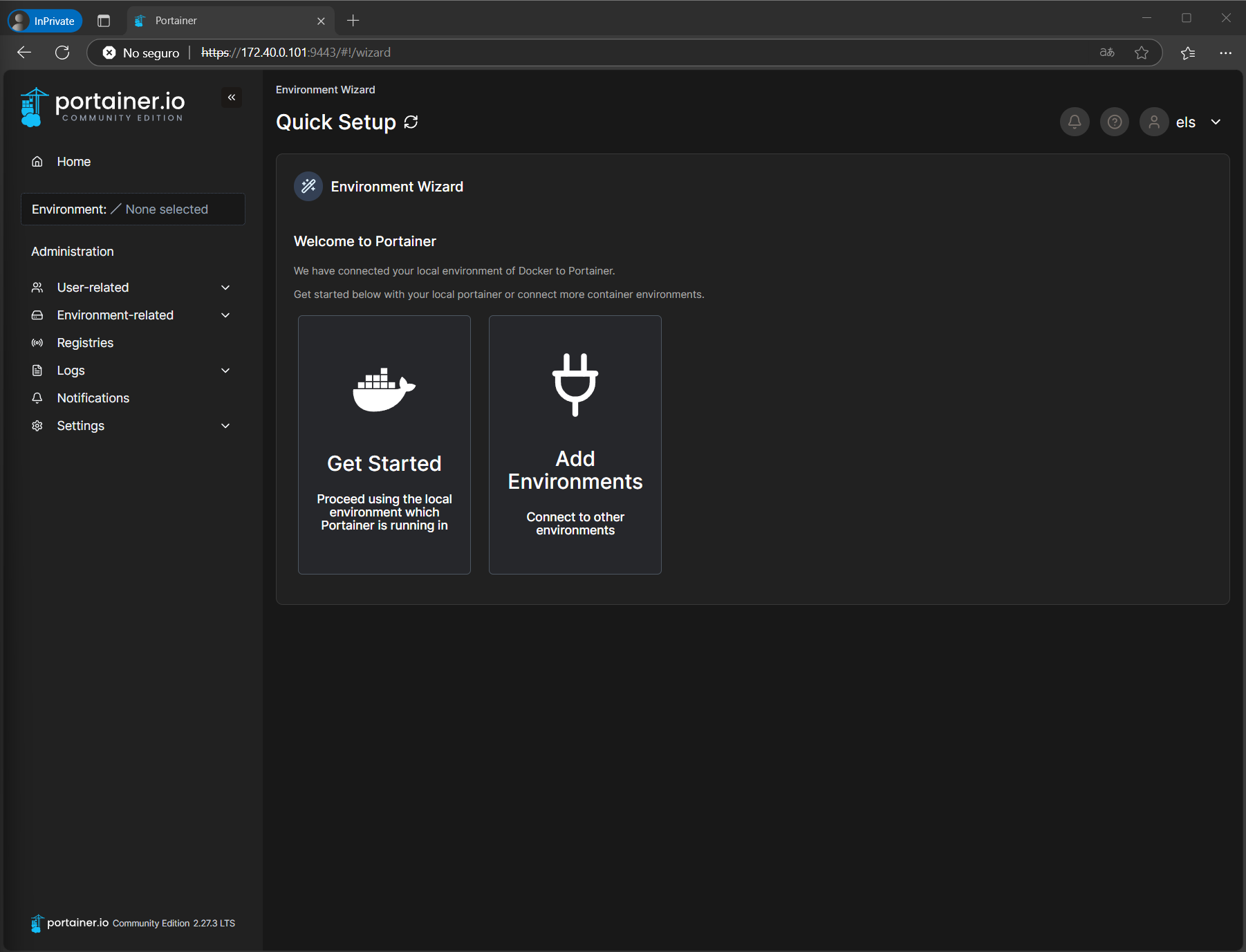The image size is (1246, 952).
Task: Click the footer portainer.io logo
Action: pos(70,923)
